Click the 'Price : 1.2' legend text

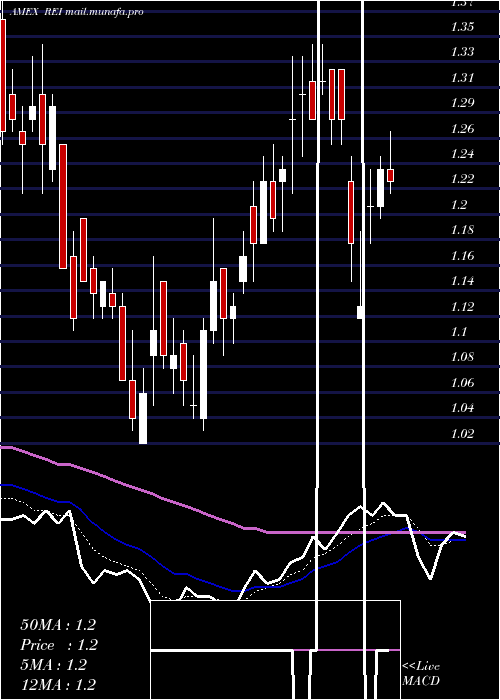(59, 645)
